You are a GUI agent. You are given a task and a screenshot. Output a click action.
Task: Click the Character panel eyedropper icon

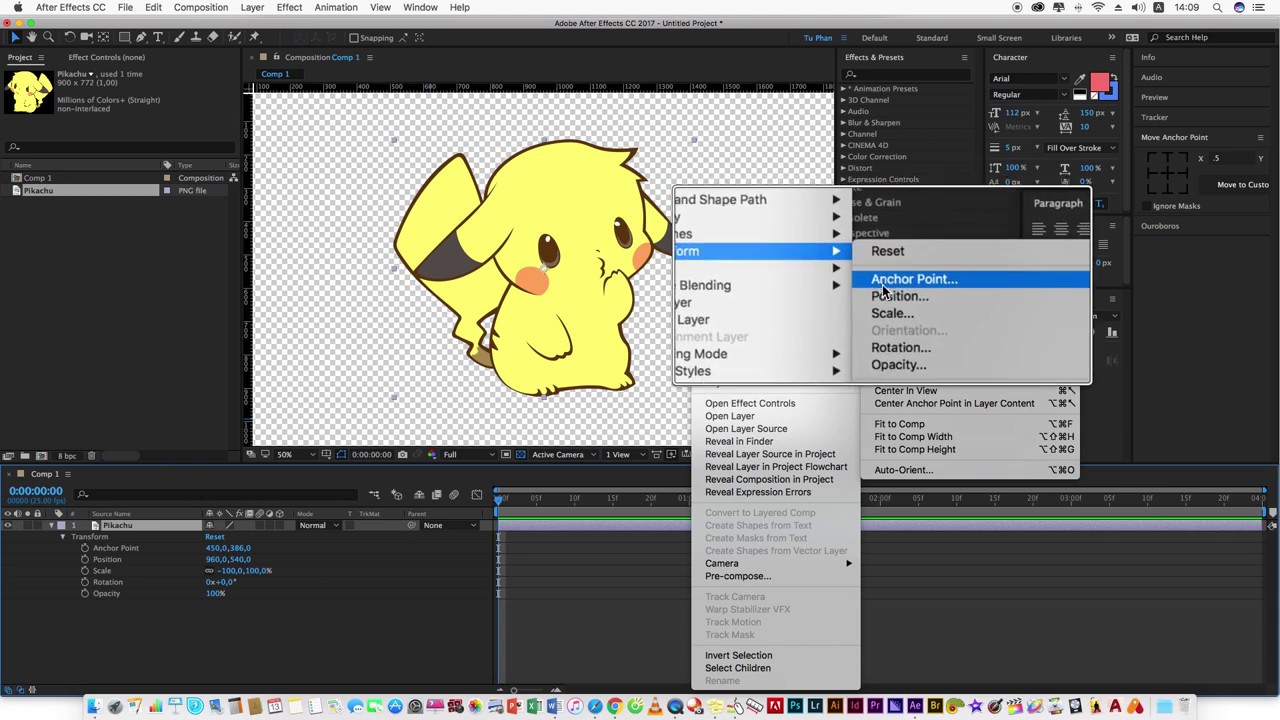tap(1080, 79)
